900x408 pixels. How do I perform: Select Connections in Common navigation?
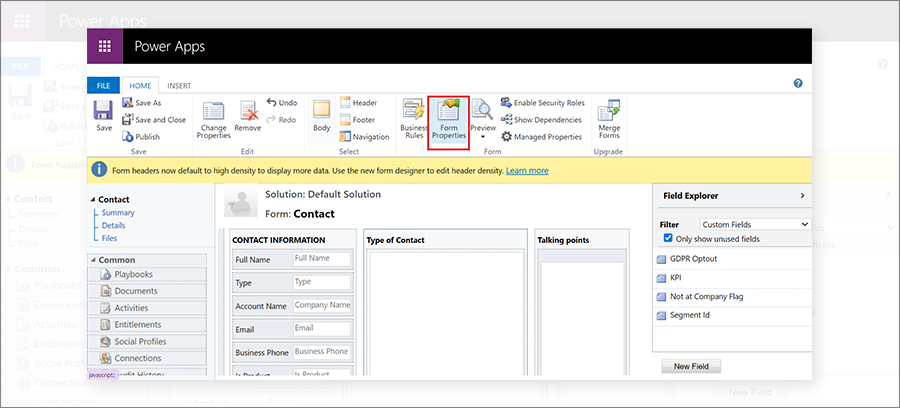(x=148, y=358)
